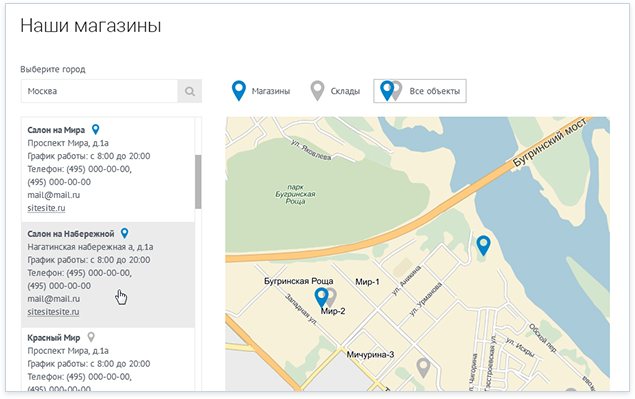Viewport: 635px width, 399px height.
Task: Click the city input field Москва
Action: tap(99, 91)
